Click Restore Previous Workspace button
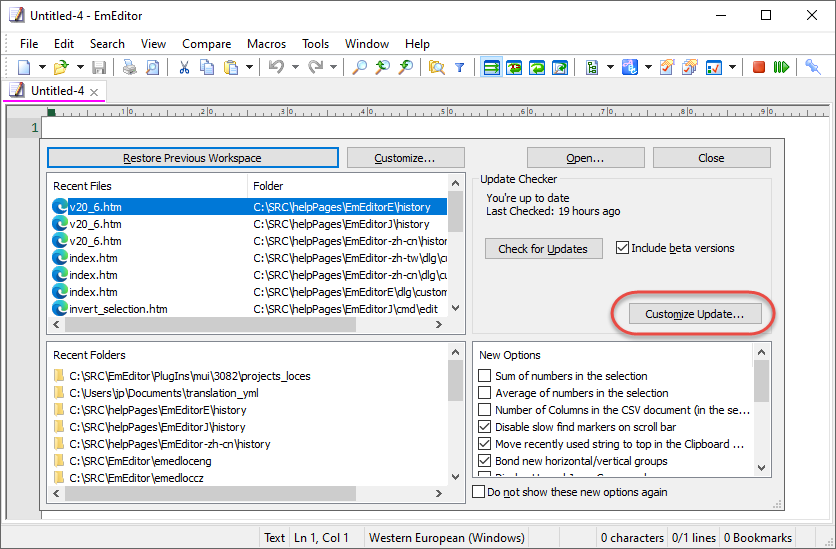Viewport: 836px width, 549px height. (x=192, y=158)
